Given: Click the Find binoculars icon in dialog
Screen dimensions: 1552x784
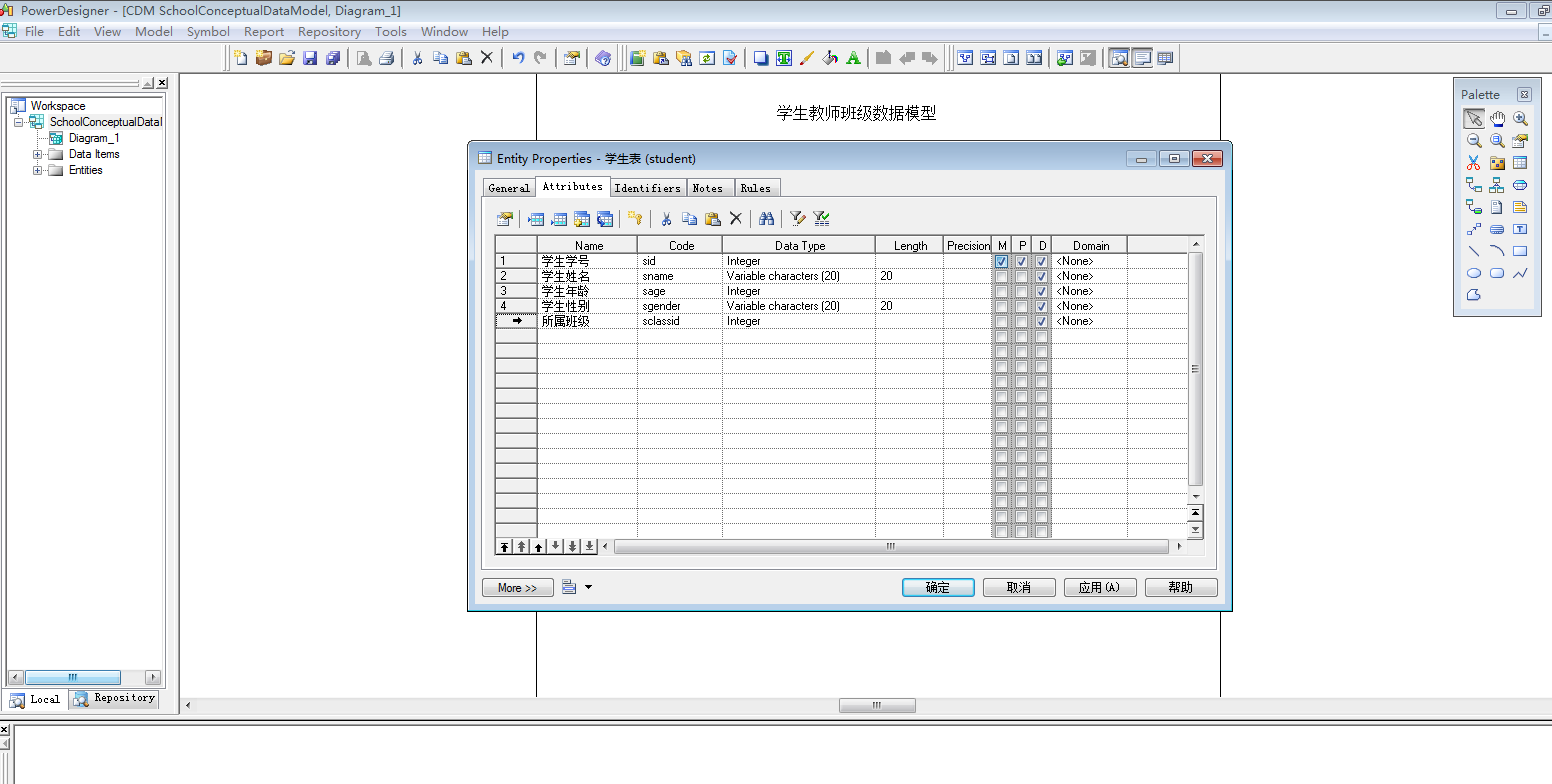Looking at the screenshot, I should click(x=767, y=218).
